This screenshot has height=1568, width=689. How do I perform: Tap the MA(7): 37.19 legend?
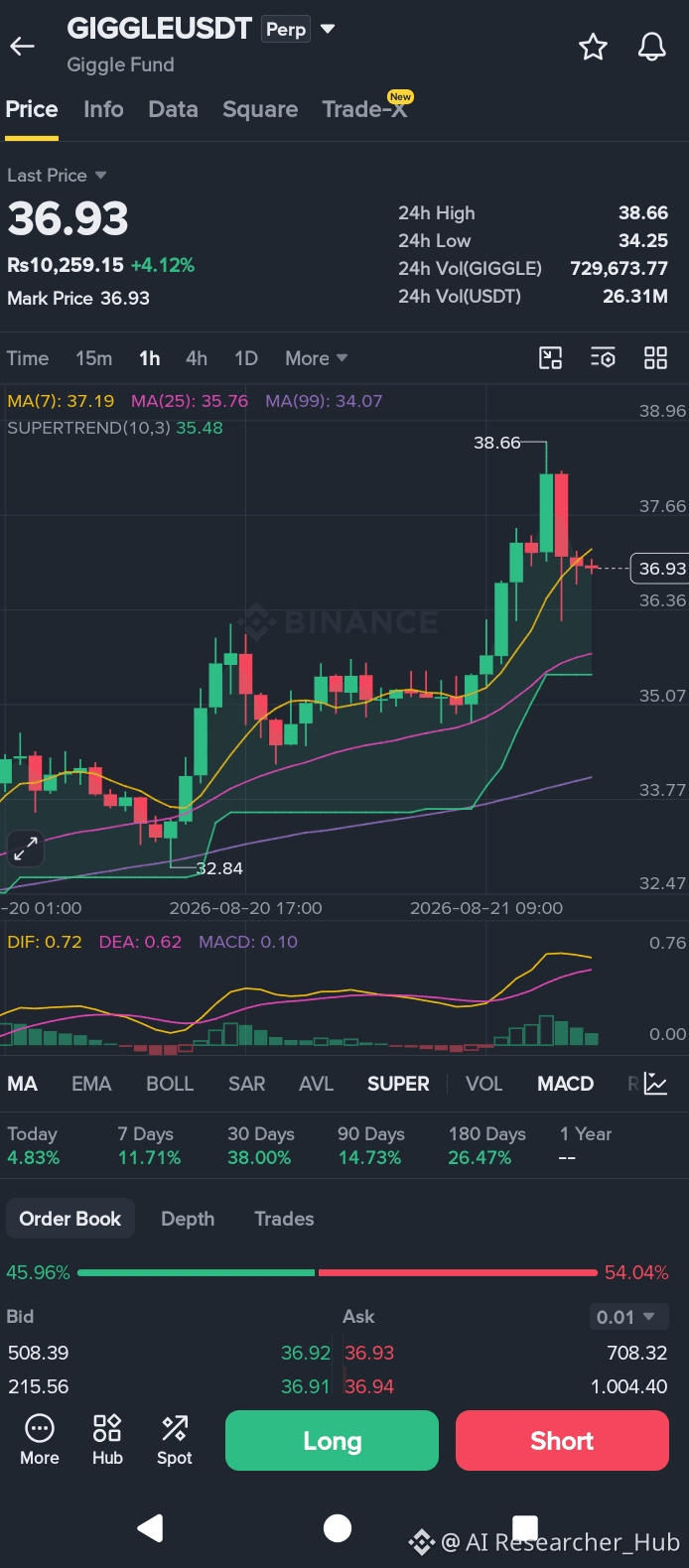[61, 401]
